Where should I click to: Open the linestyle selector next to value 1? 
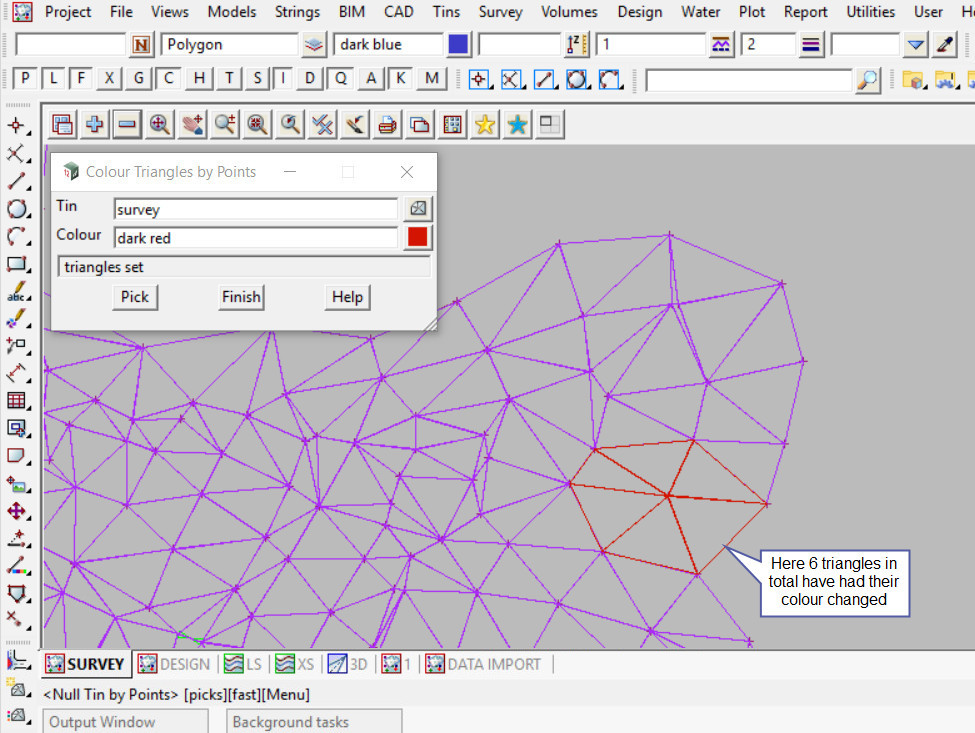[721, 45]
